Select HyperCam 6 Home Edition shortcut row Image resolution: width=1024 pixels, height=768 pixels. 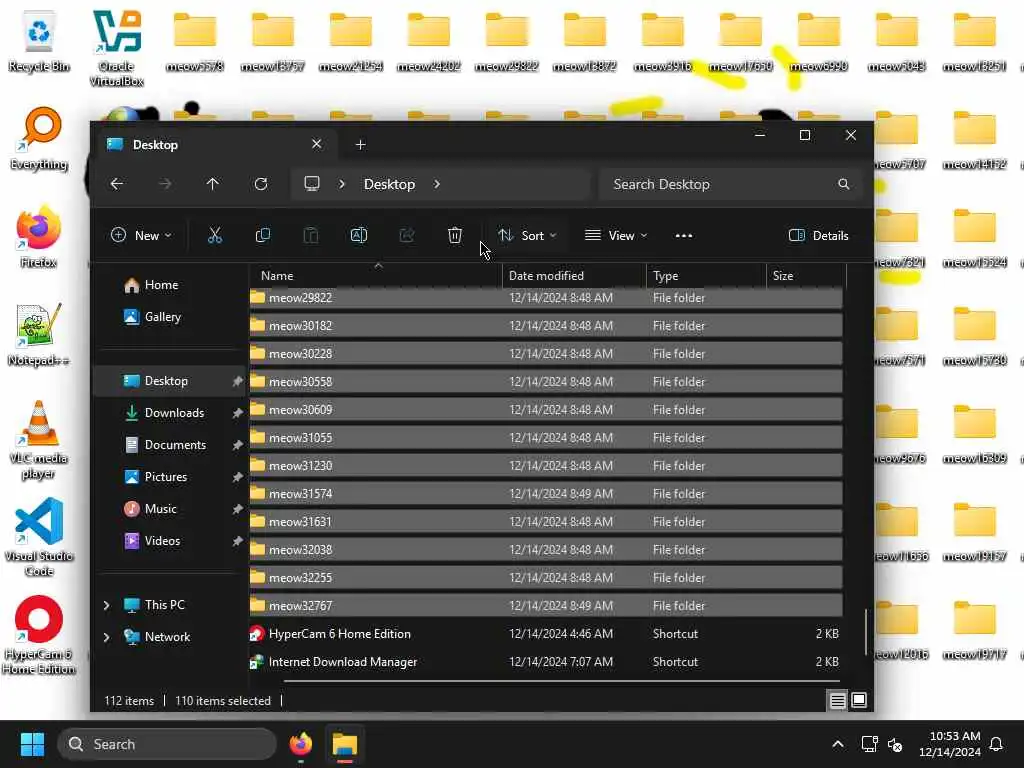tap(546, 633)
